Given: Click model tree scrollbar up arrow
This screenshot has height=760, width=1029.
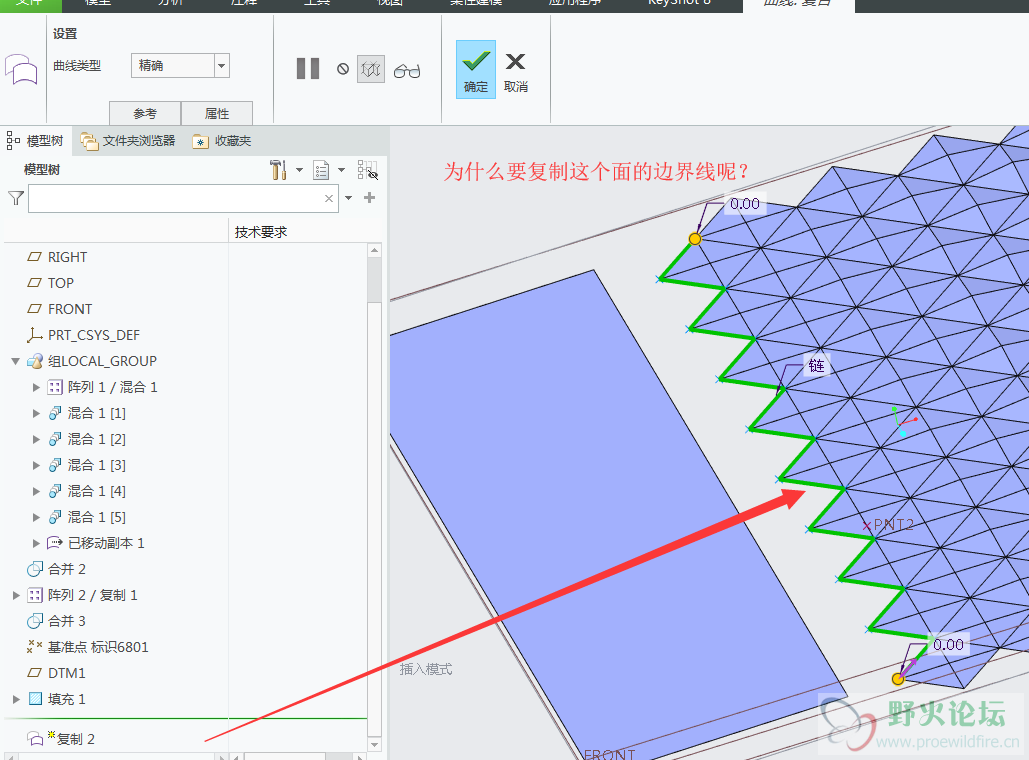Looking at the screenshot, I should 375,250.
